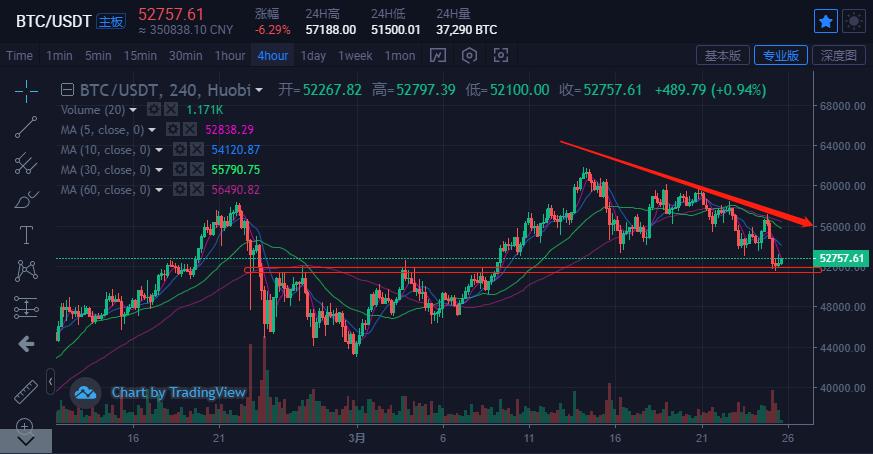
Task: Toggle the favorite star button
Action: 826,20
